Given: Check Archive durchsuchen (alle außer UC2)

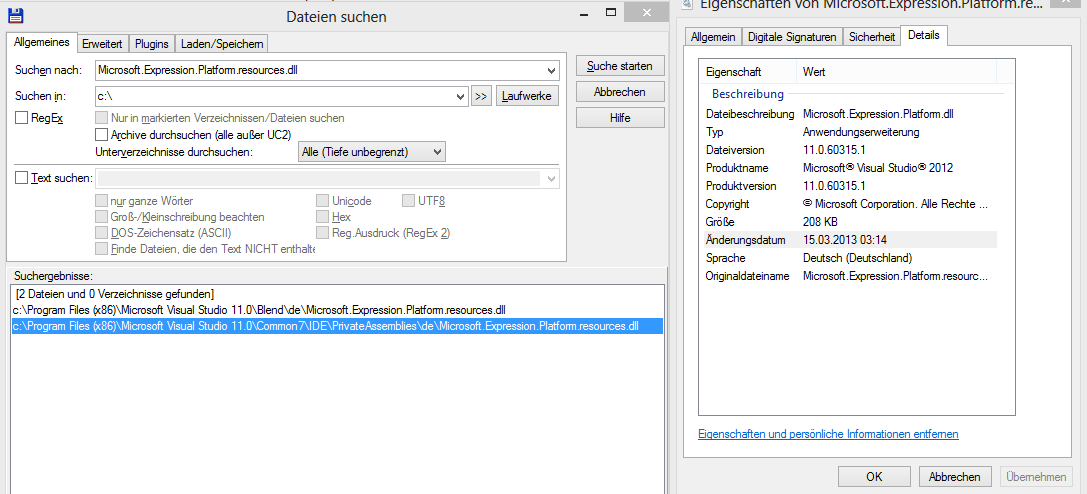Looking at the screenshot, I should point(102,134).
